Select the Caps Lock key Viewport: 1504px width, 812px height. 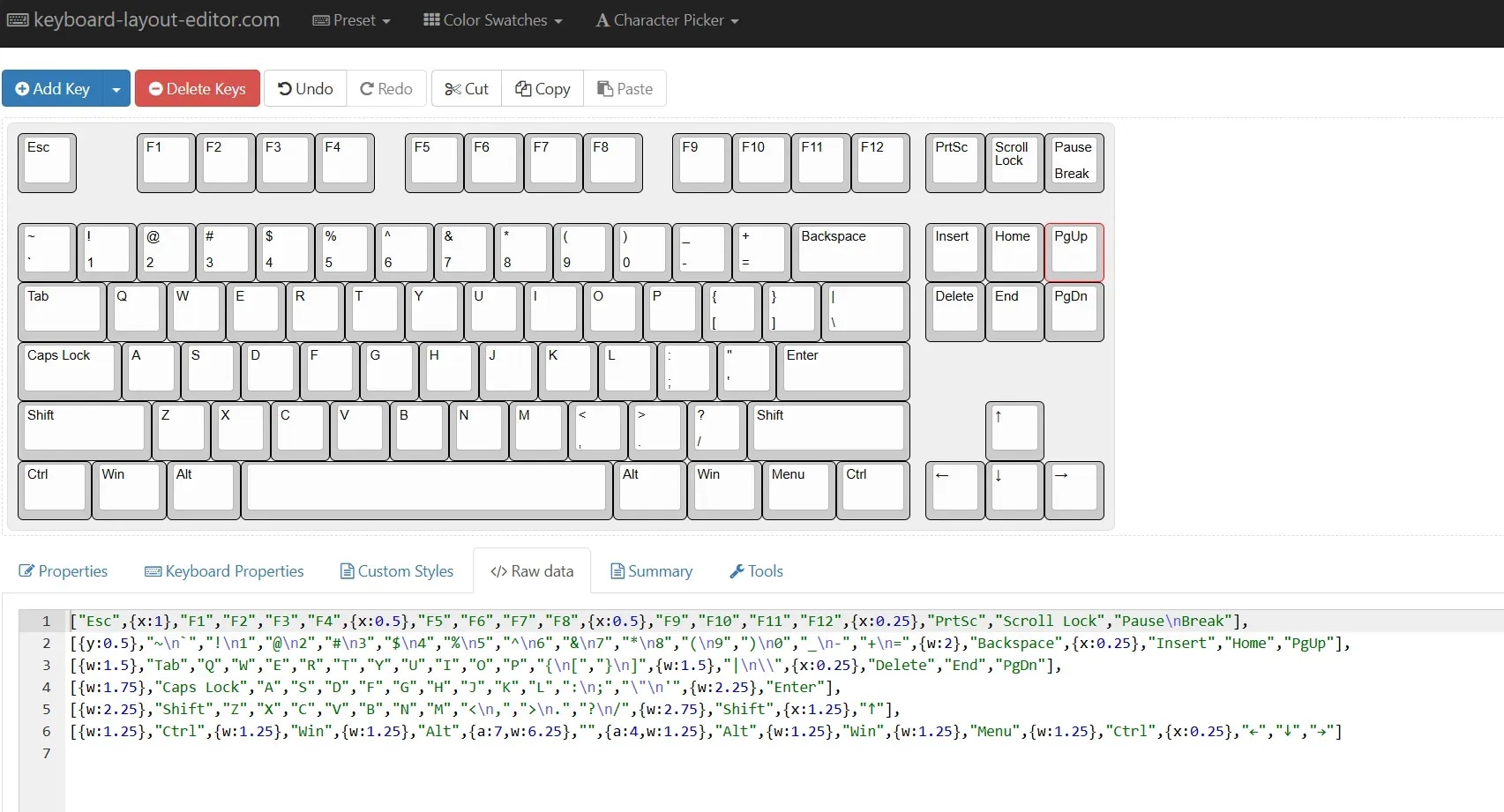[x=69, y=371]
